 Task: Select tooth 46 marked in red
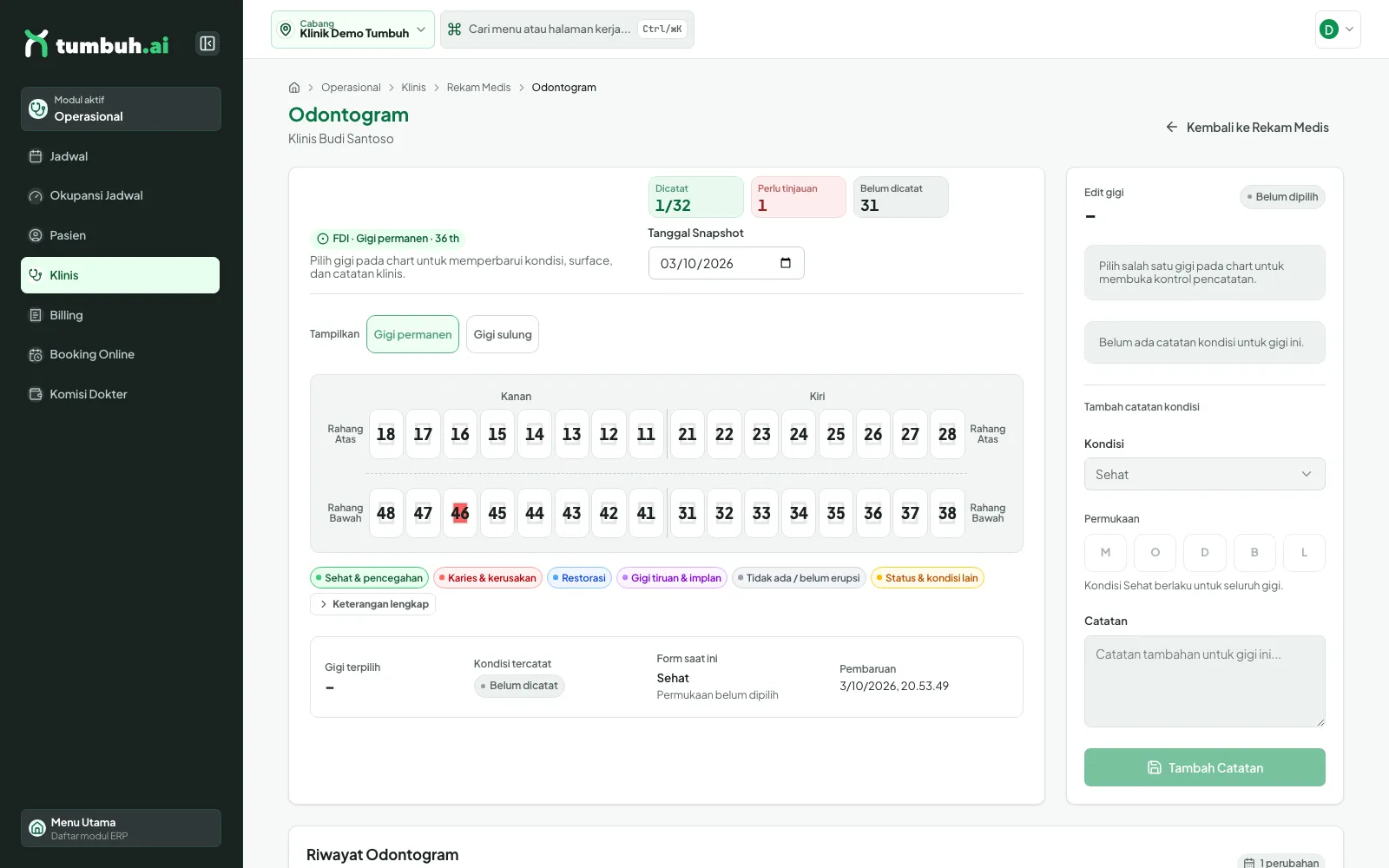(460, 513)
